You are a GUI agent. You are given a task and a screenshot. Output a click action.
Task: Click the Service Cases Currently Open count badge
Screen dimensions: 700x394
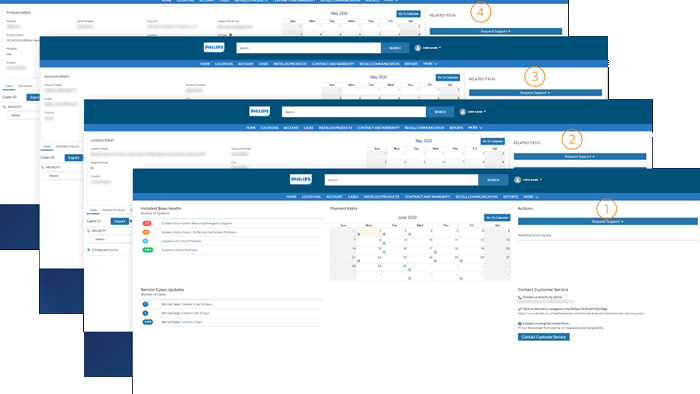[147, 322]
